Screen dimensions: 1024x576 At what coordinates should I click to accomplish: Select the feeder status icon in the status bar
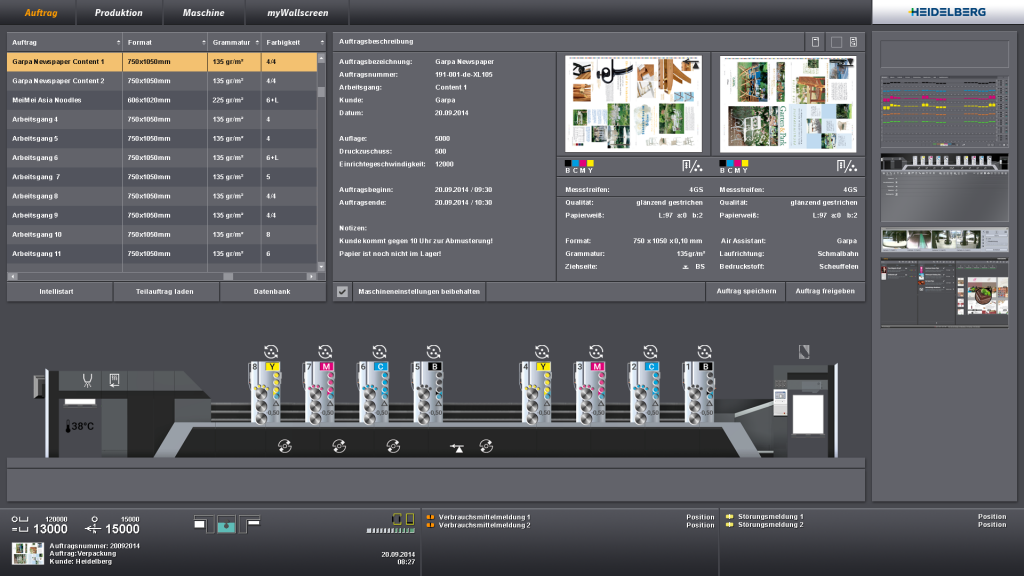204,524
